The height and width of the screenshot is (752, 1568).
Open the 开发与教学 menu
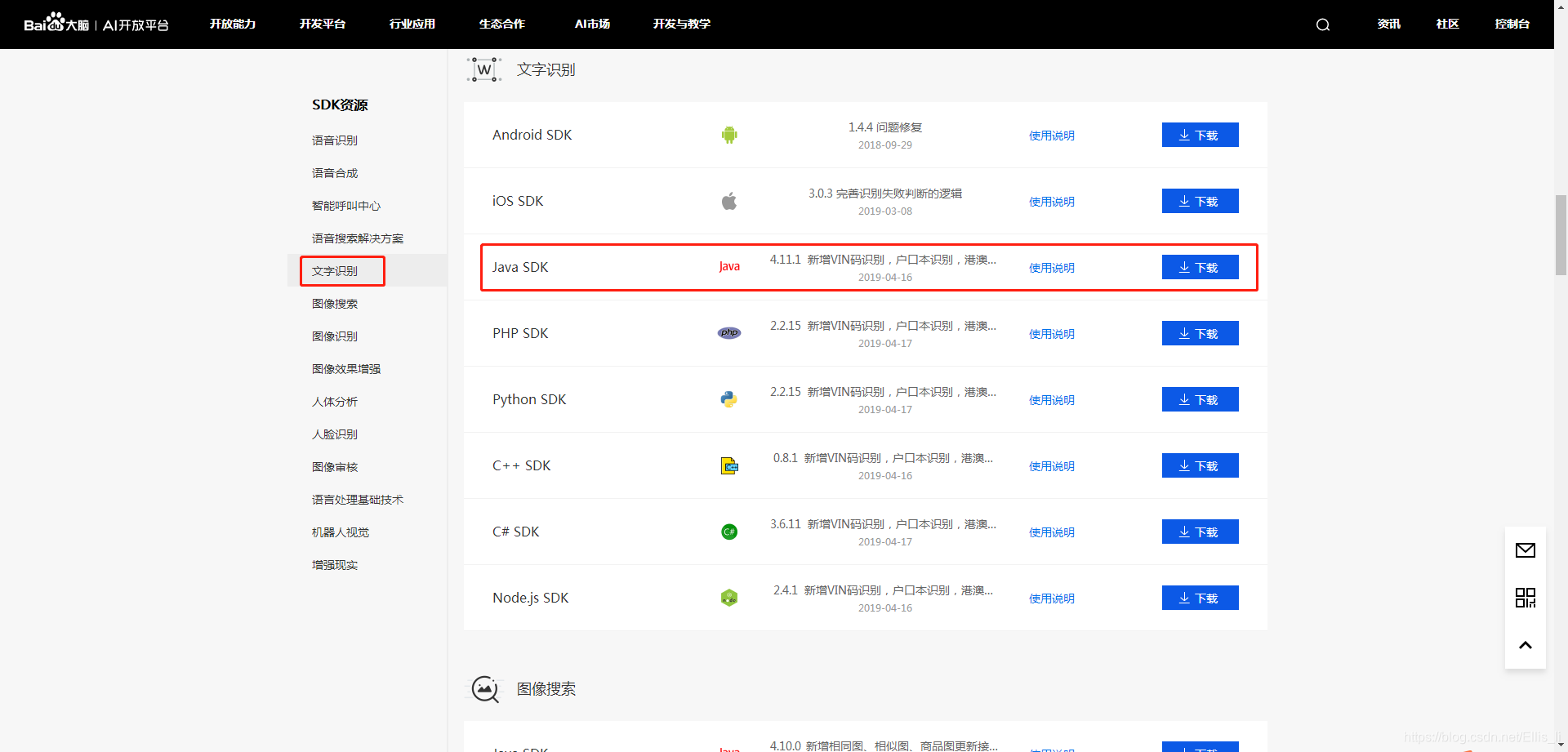click(x=682, y=24)
